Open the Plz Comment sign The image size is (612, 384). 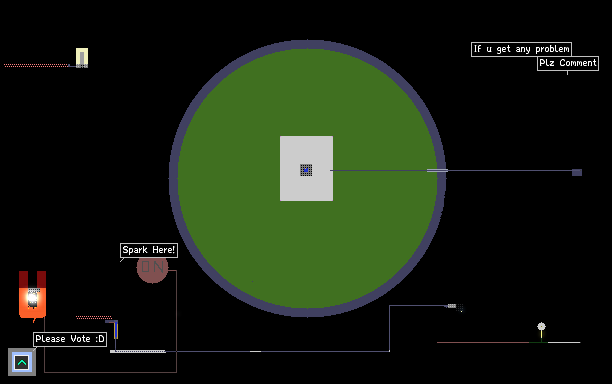(x=568, y=63)
